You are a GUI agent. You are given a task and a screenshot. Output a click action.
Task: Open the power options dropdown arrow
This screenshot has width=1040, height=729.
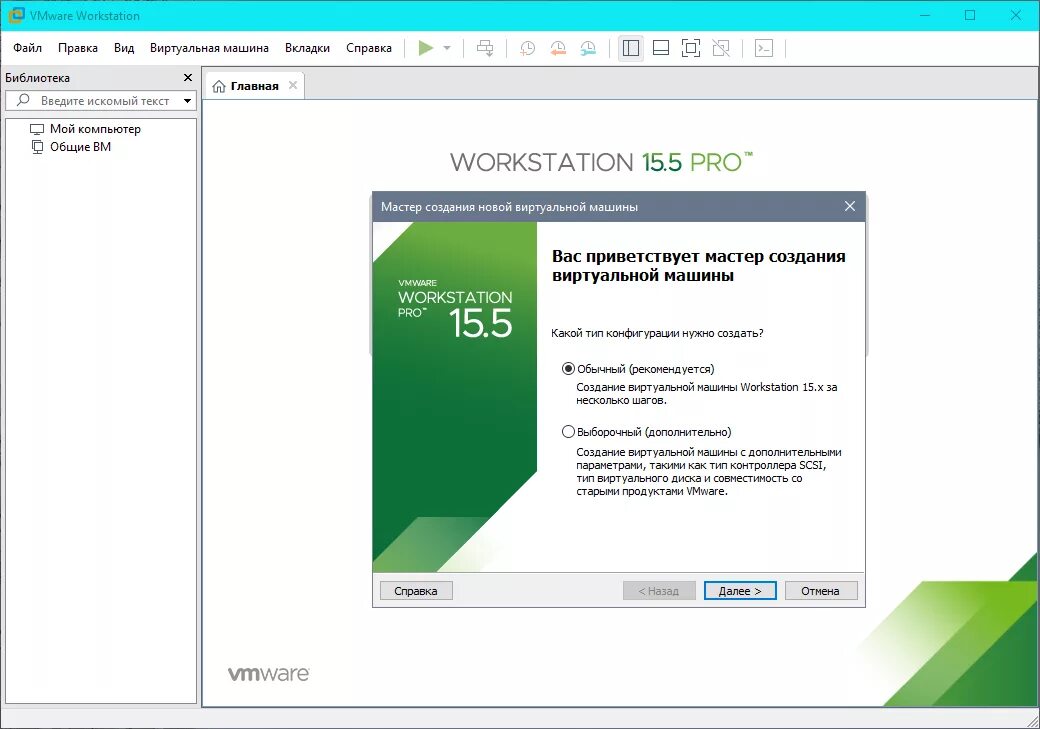pyautogui.click(x=447, y=48)
